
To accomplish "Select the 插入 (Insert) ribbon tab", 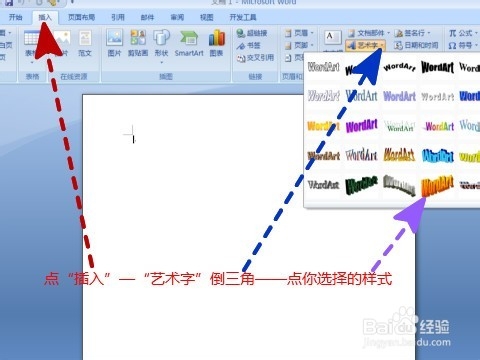I will tap(45, 17).
